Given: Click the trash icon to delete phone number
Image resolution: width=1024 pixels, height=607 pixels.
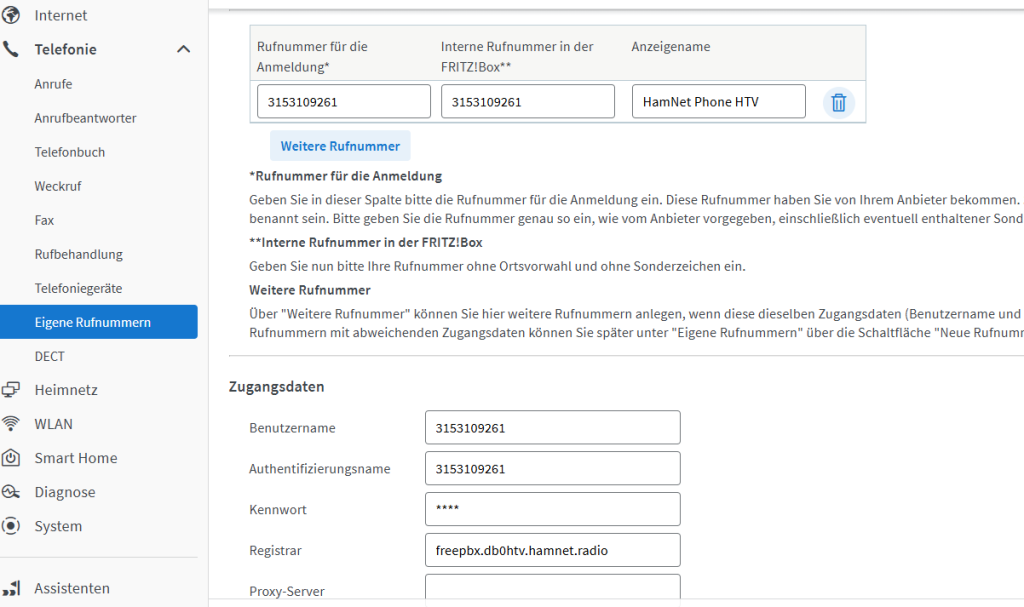Looking at the screenshot, I should [x=838, y=102].
